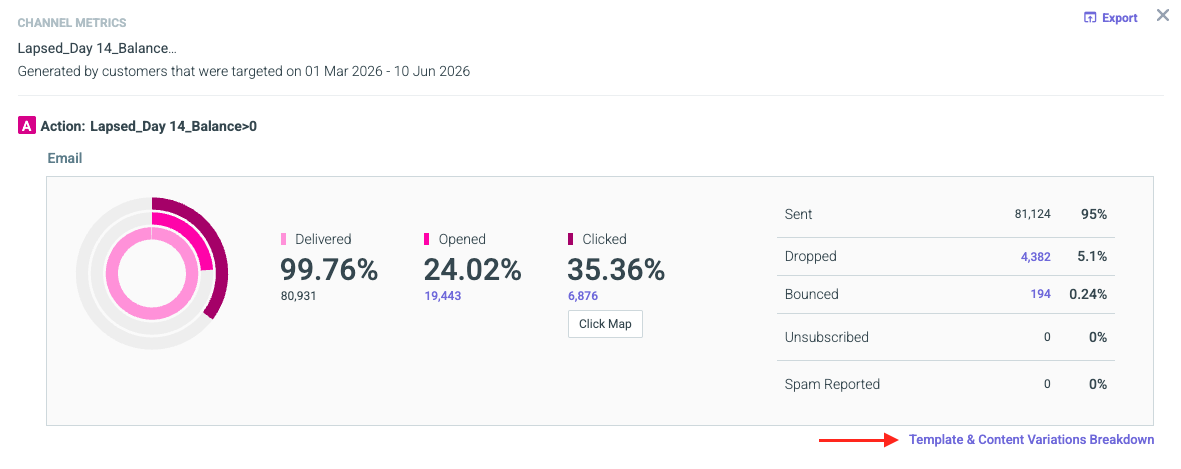Viewport: 1181px width, 469px height.
Task: Click the Export link text
Action: [1119, 18]
